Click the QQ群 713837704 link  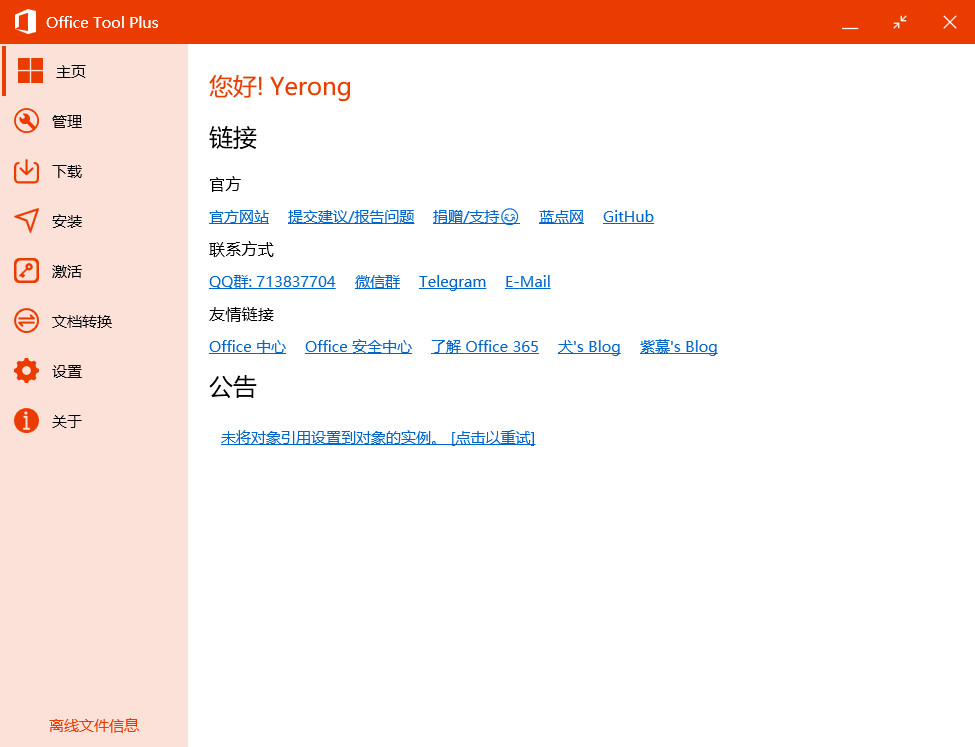[272, 282]
